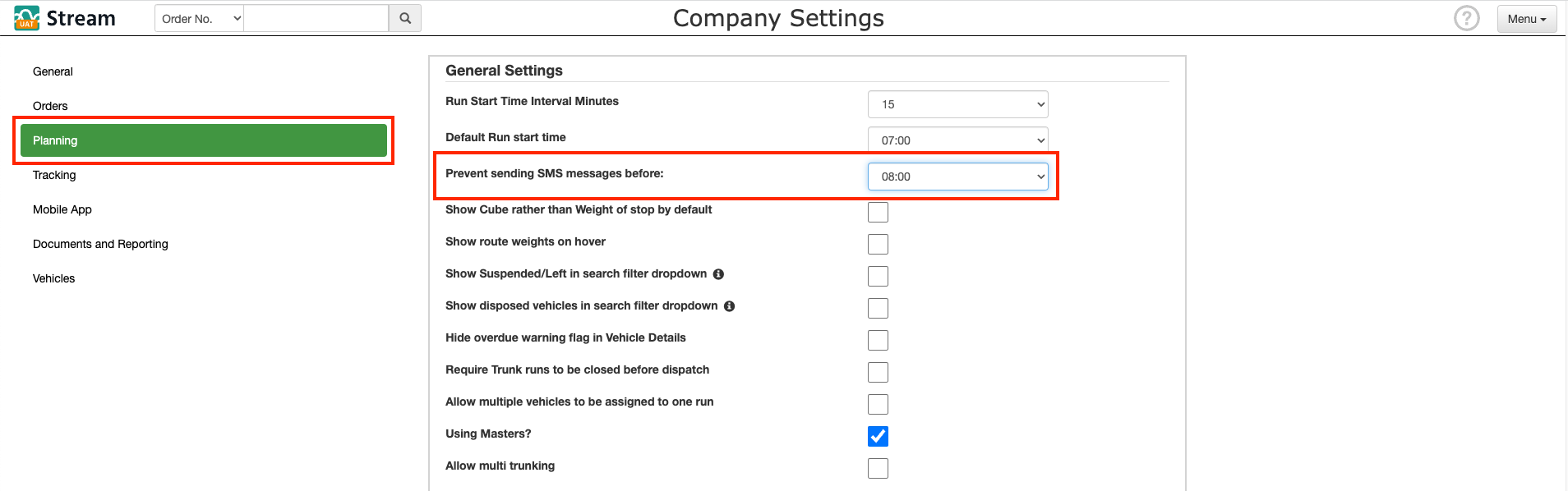Enable Show Cube rather than Weight checkbox
Image resolution: width=1568 pixels, height=491 pixels.
(x=878, y=212)
